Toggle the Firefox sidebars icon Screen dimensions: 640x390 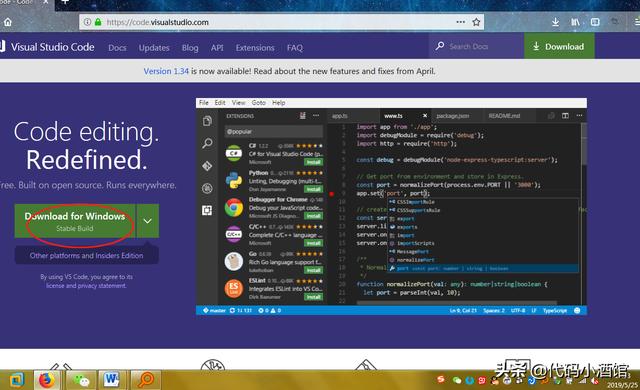click(x=595, y=22)
